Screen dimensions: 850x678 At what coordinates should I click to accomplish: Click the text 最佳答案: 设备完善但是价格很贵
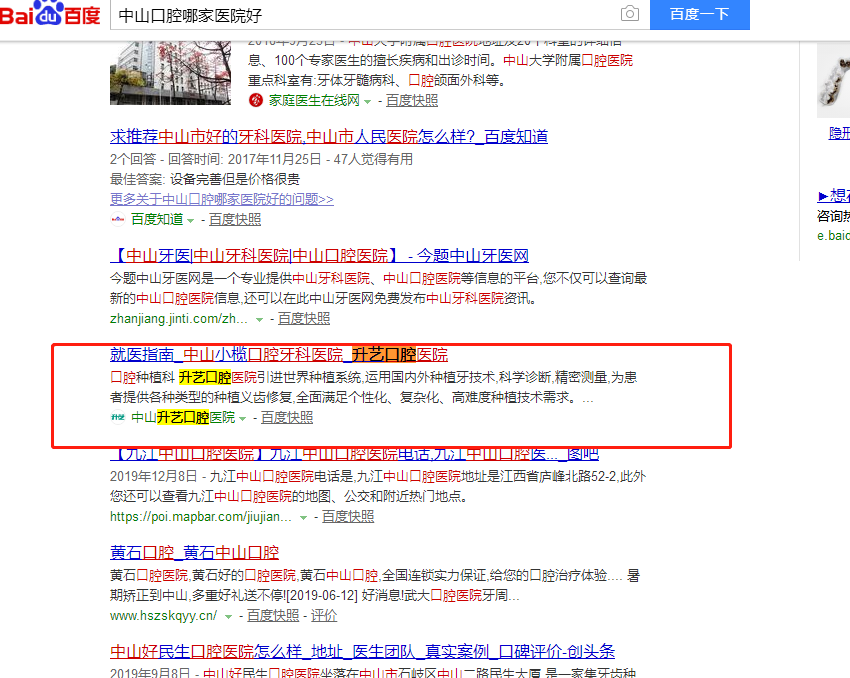(205, 179)
